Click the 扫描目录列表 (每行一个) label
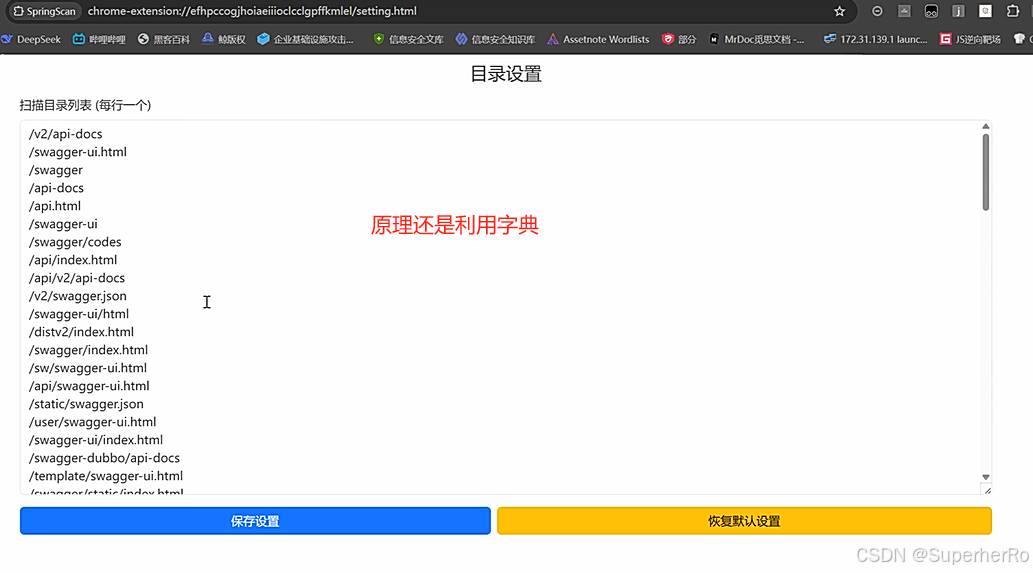 click(86, 105)
